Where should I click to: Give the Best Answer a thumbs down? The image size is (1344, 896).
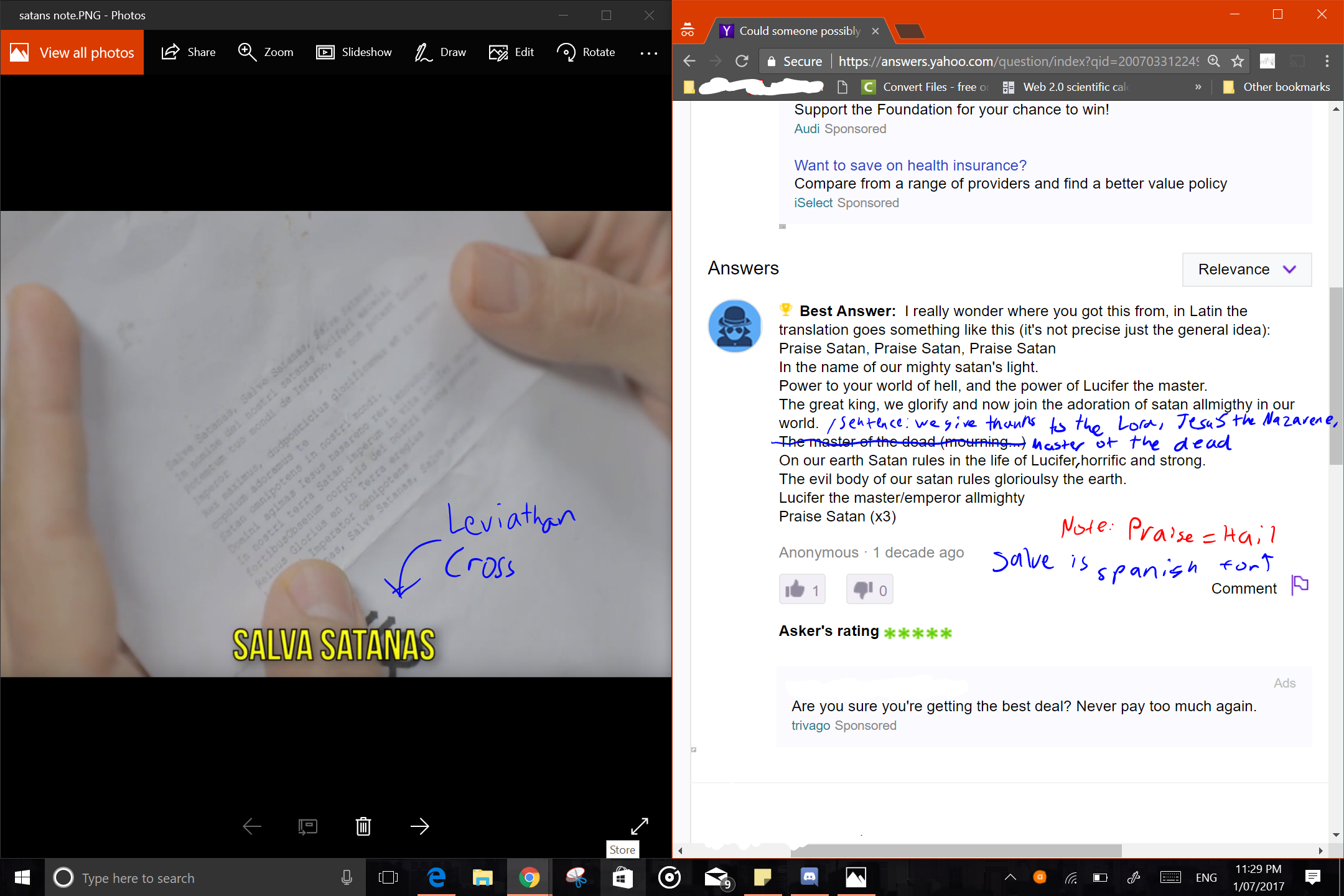(x=869, y=589)
